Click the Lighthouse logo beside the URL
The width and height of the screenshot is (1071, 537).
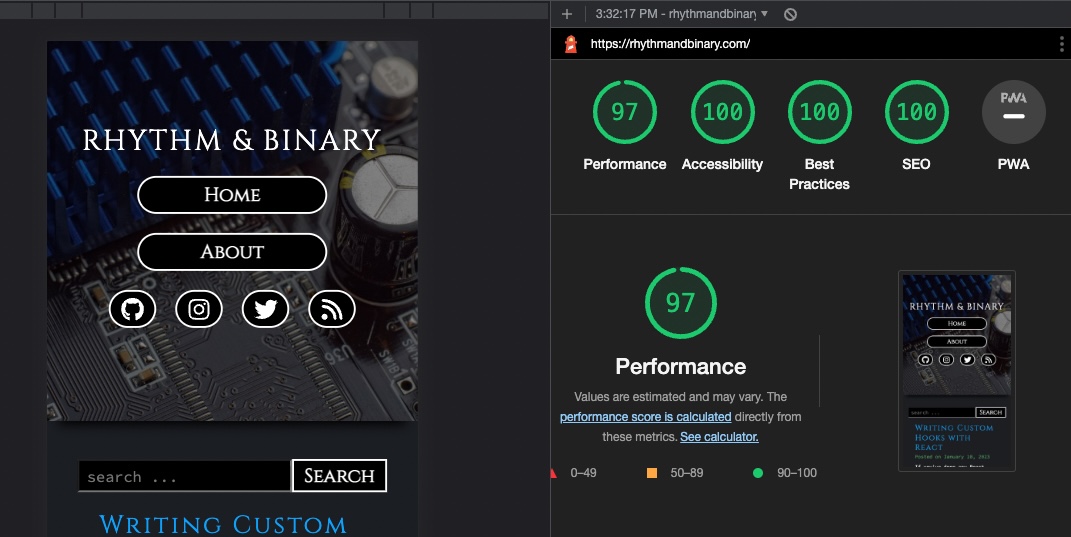(572, 44)
